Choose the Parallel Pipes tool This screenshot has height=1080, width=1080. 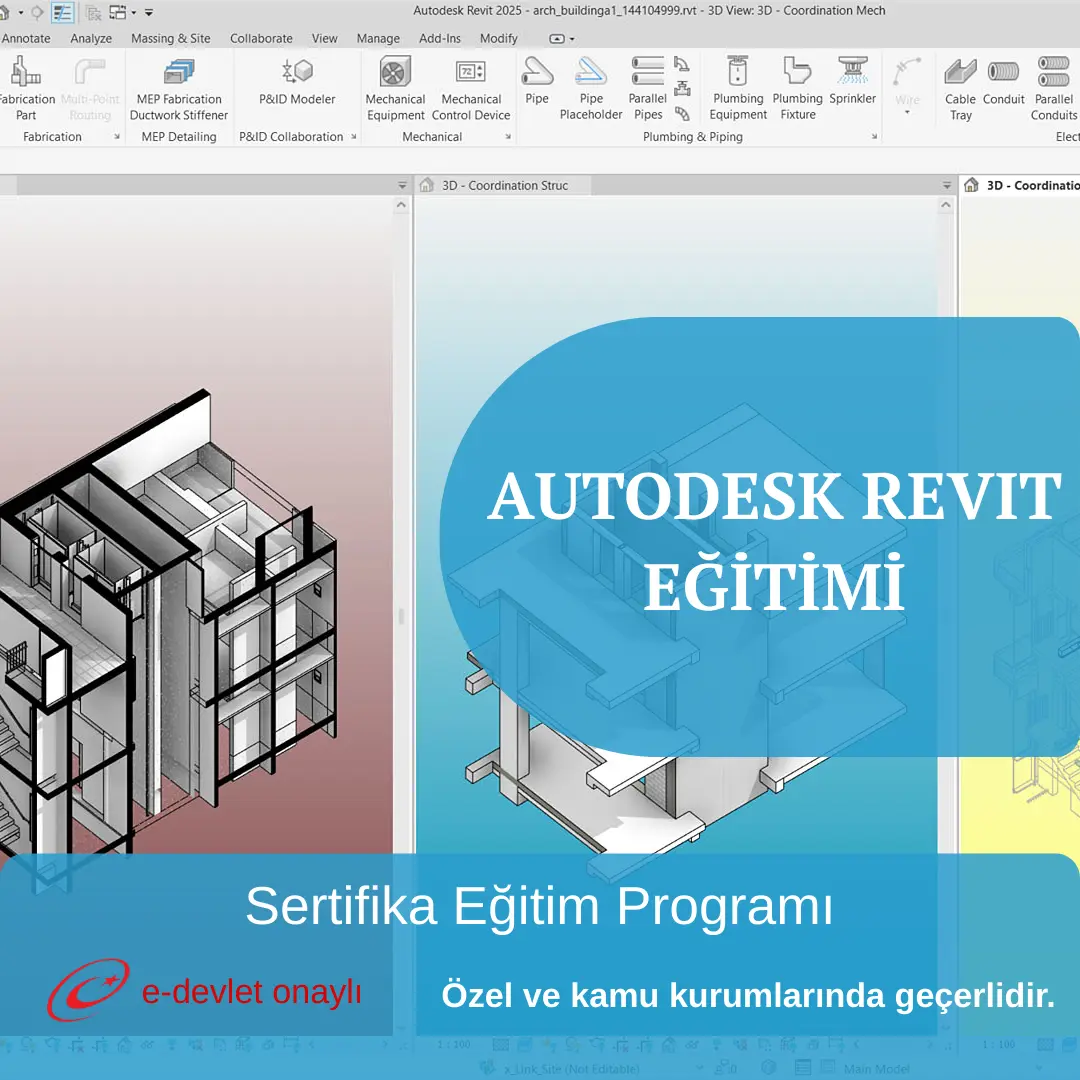pos(647,89)
